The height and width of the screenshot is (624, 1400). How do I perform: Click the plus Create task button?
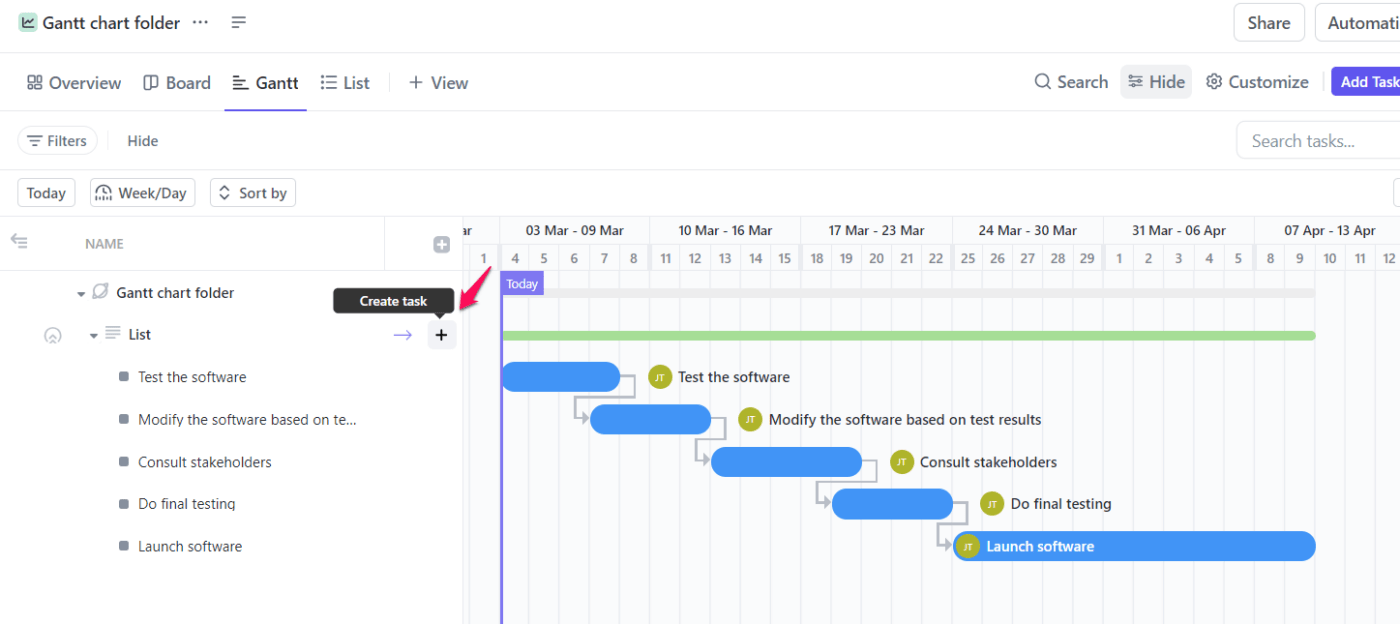[x=442, y=335]
